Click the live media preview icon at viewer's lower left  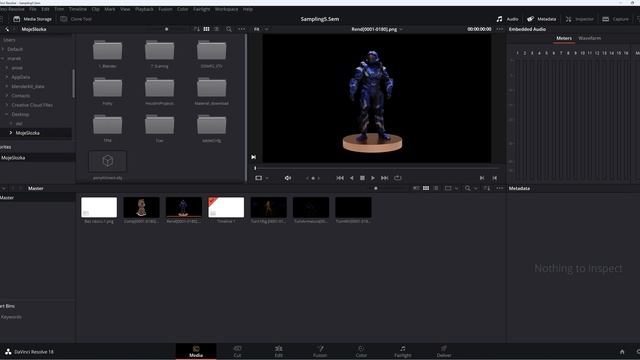[x=253, y=157]
